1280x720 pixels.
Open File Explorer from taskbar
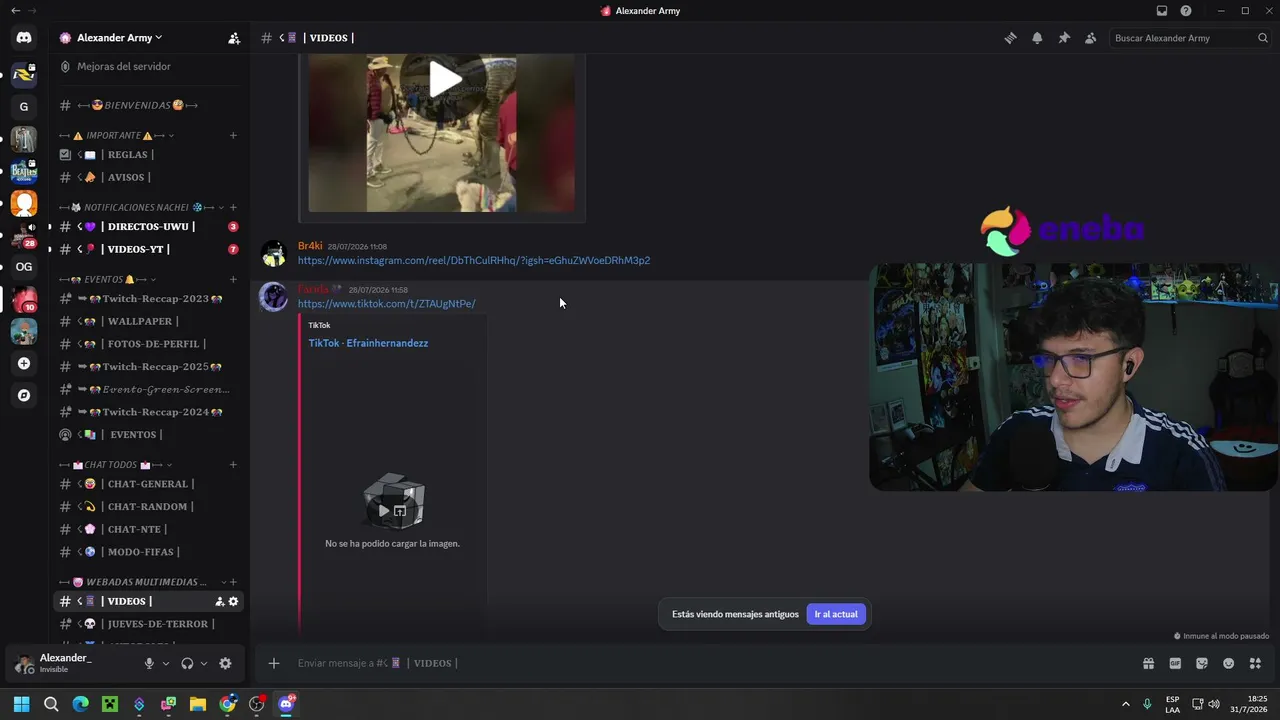click(x=198, y=704)
